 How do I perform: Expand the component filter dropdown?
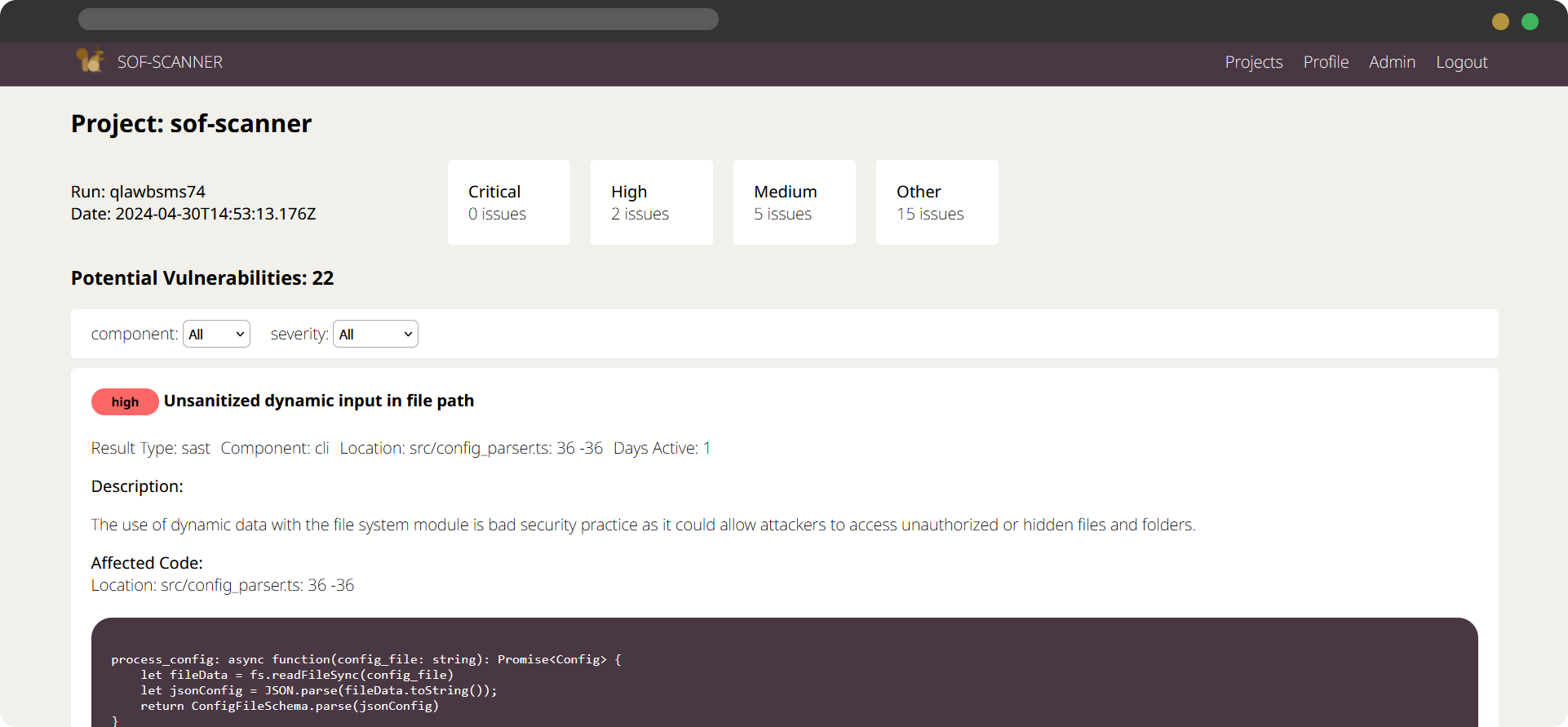coord(216,334)
